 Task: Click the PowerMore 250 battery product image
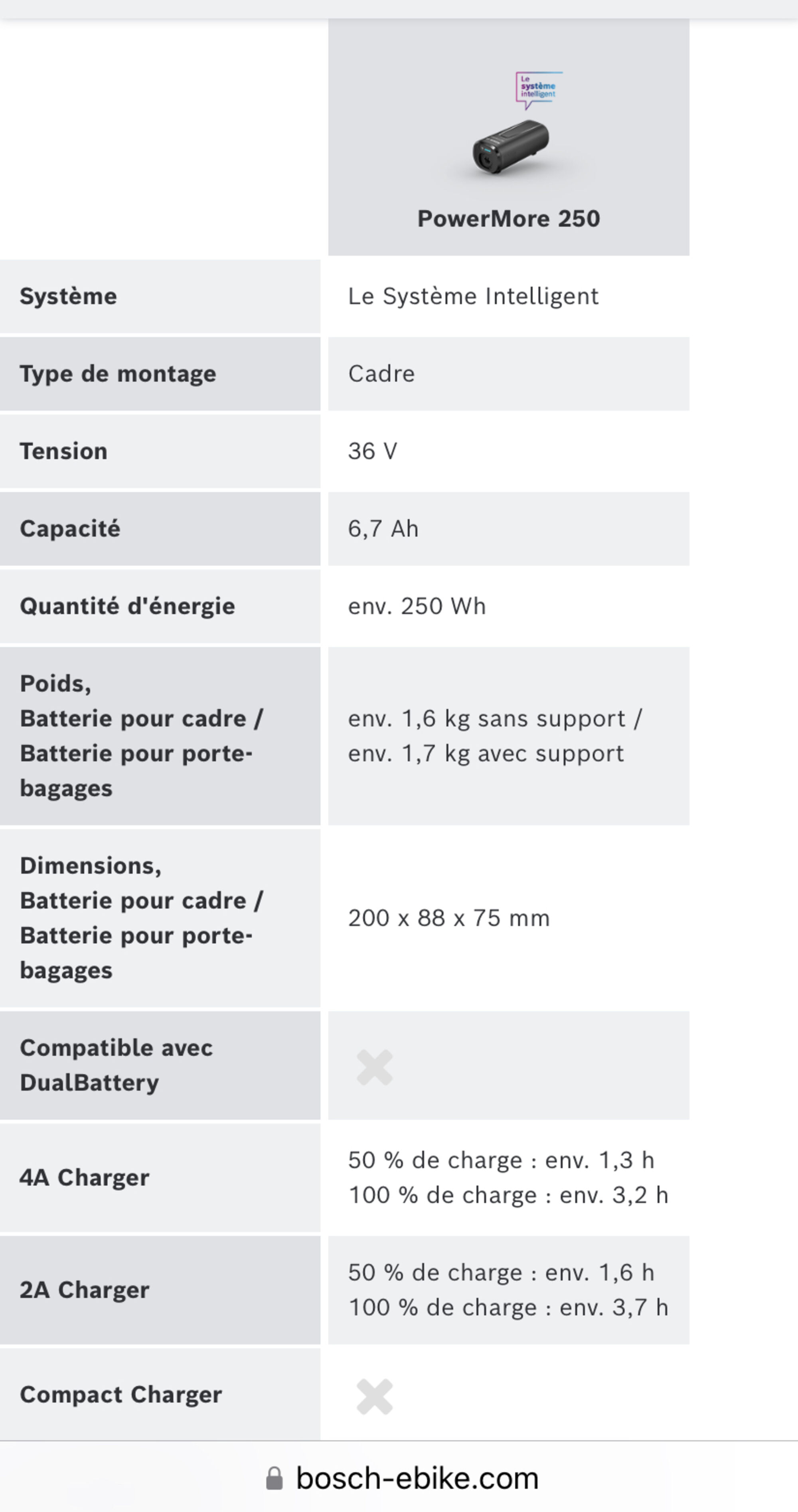[510, 147]
